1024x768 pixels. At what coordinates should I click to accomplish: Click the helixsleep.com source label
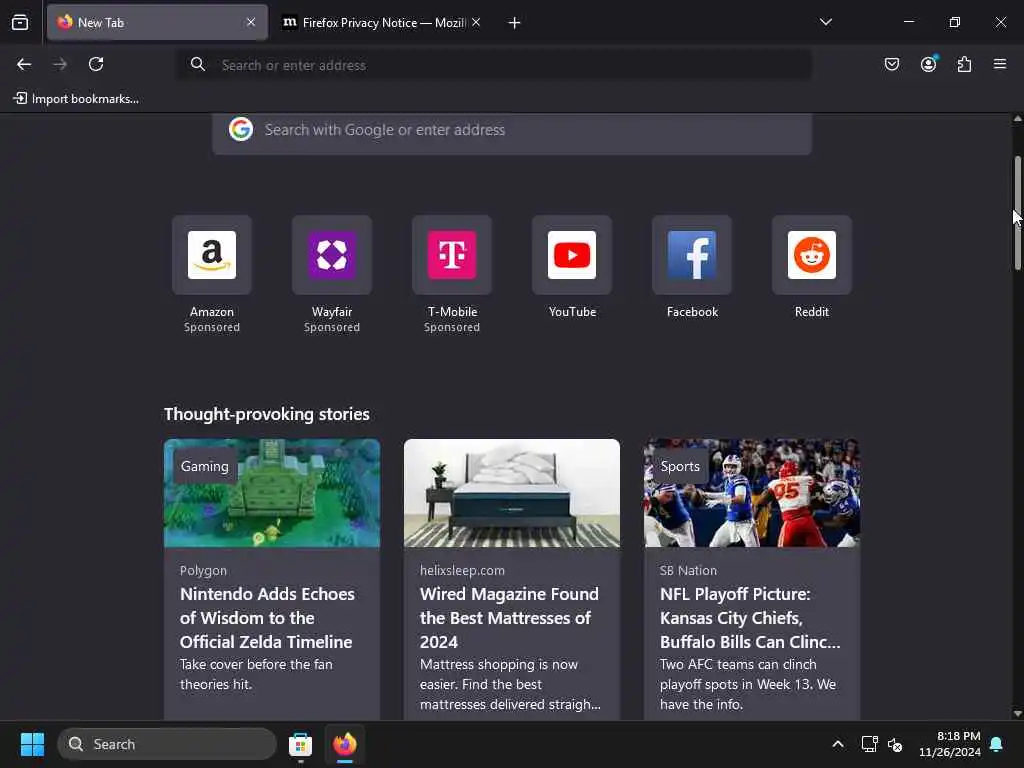pyautogui.click(x=462, y=570)
